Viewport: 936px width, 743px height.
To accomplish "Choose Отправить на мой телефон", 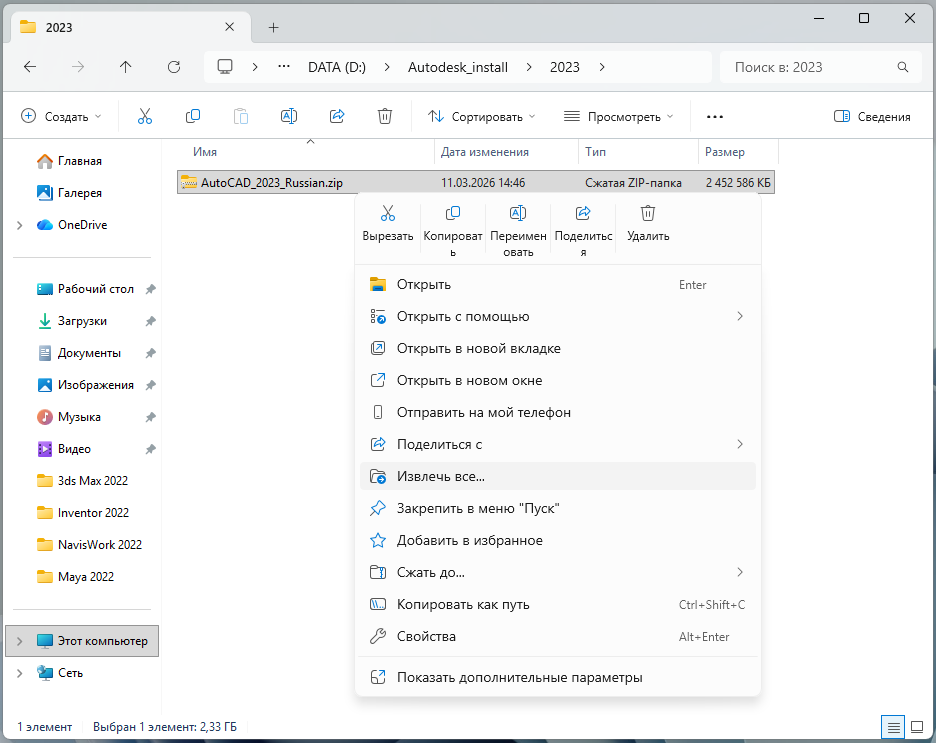I will pyautogui.click(x=558, y=412).
